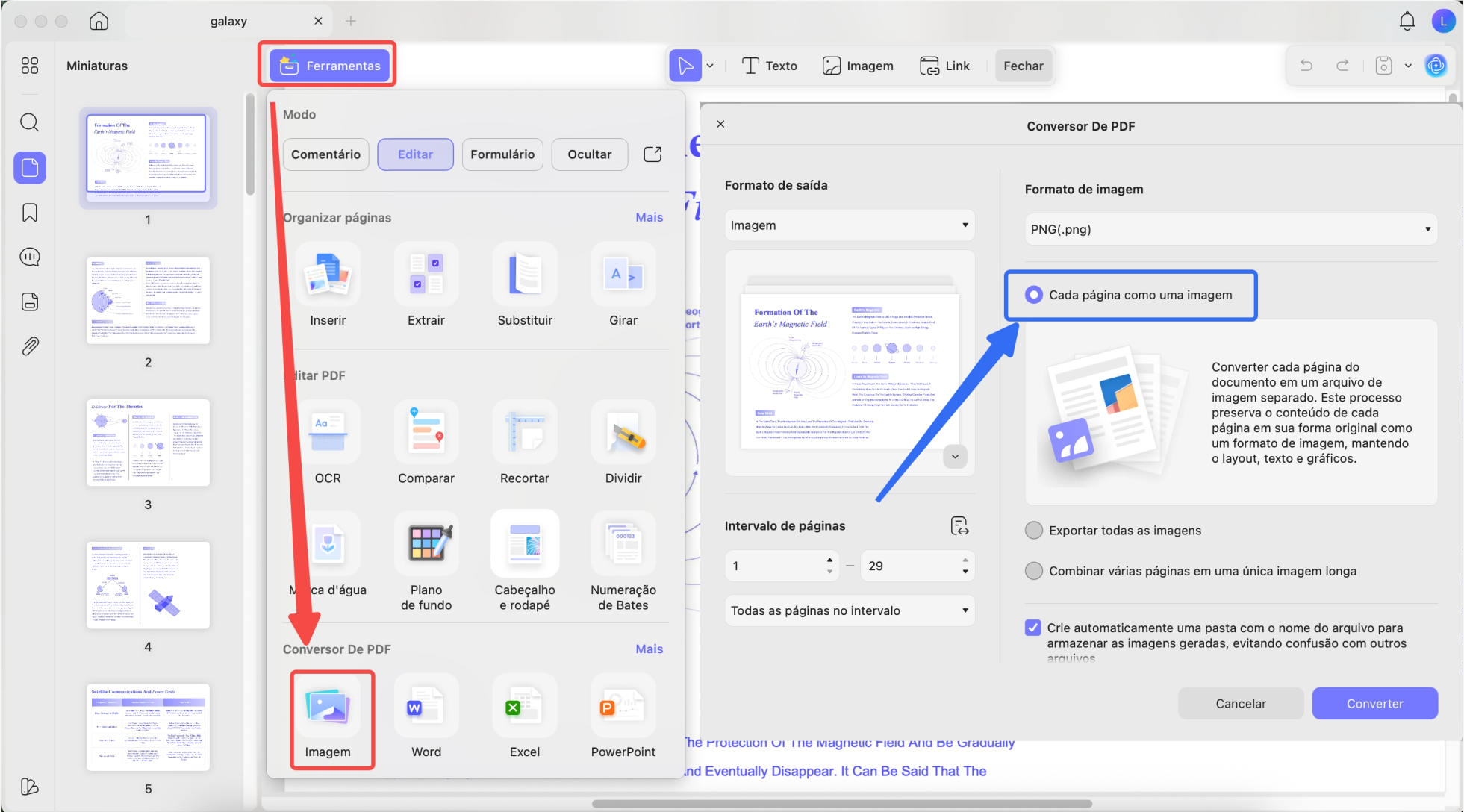This screenshot has width=1464, height=812.
Task: Select Exportar todas as imagens option
Action: 1034,531
